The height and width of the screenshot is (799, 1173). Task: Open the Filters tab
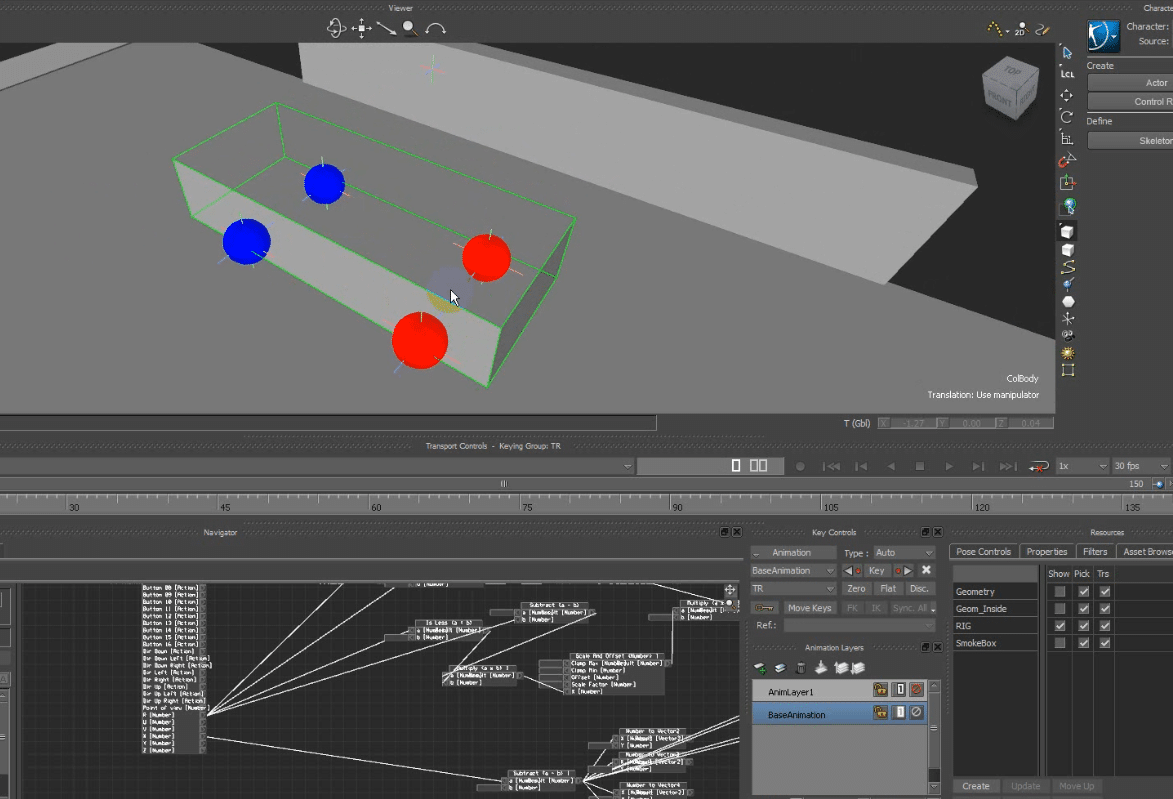point(1095,552)
